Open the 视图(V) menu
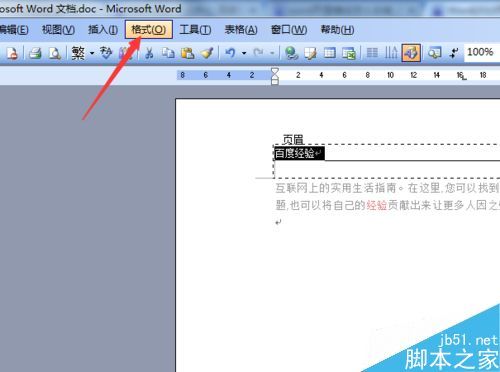 tap(58, 30)
